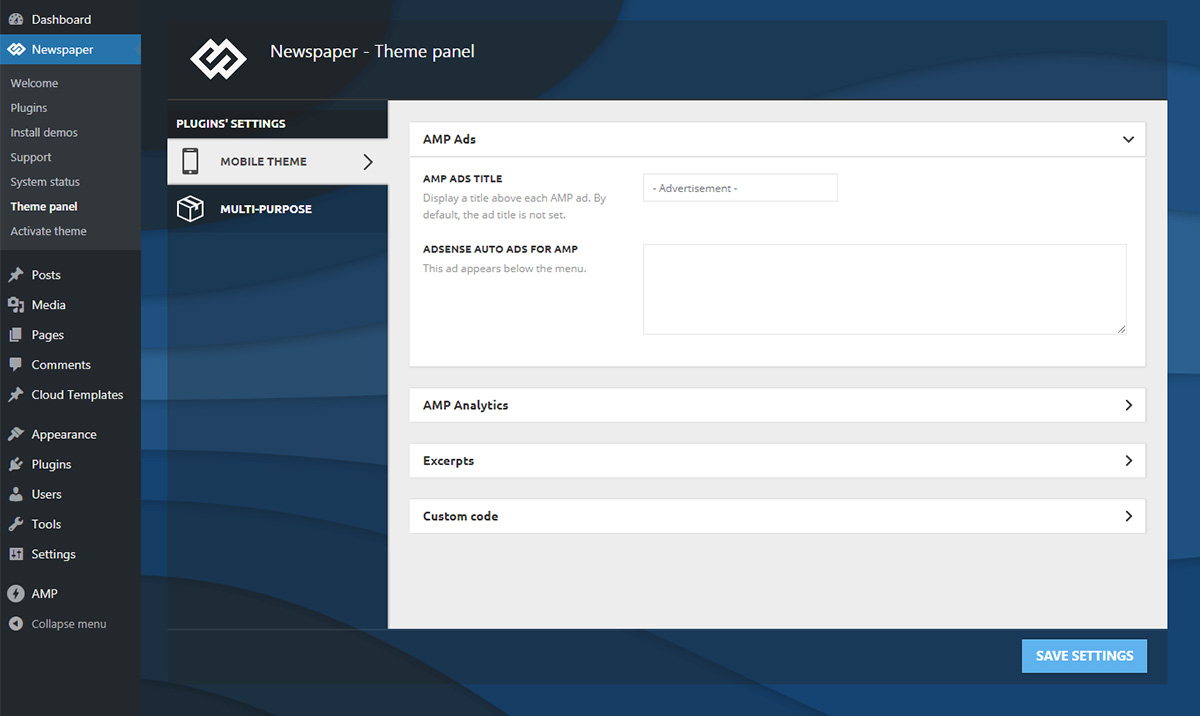Viewport: 1200px width, 716px height.
Task: Open the Newspaper menu item
Action: [x=70, y=49]
